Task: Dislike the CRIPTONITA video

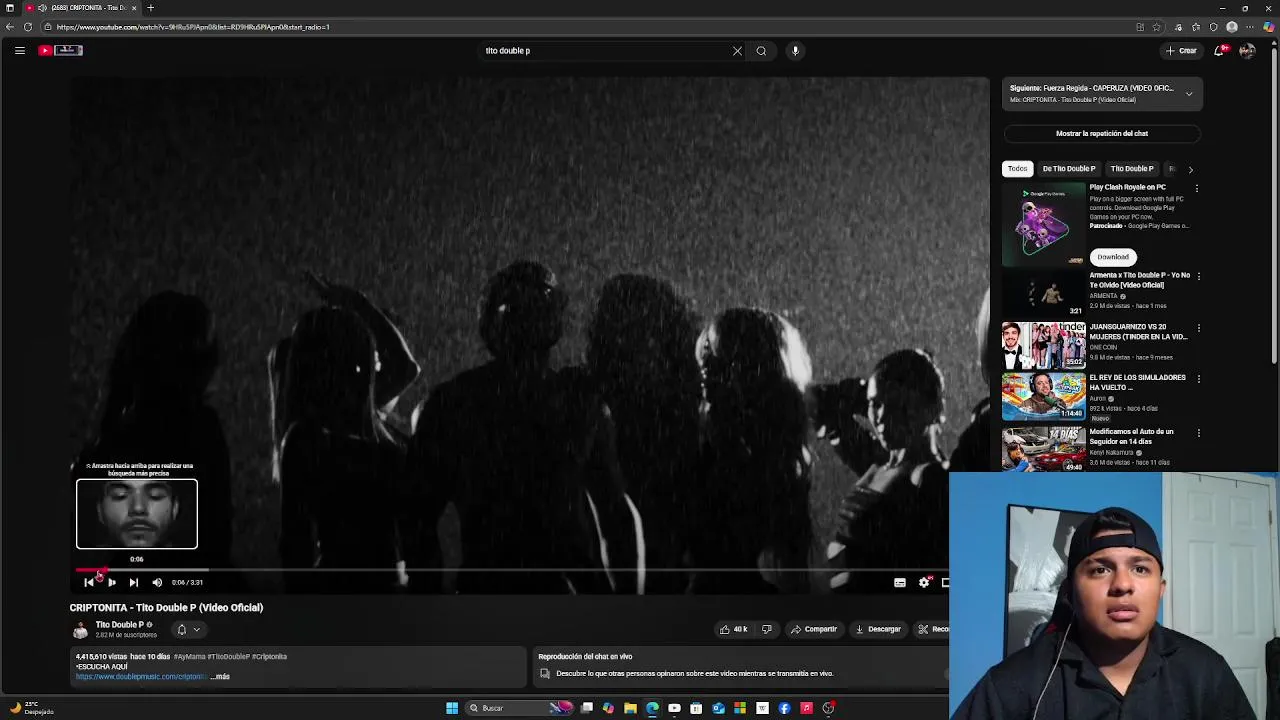Action: [x=767, y=629]
